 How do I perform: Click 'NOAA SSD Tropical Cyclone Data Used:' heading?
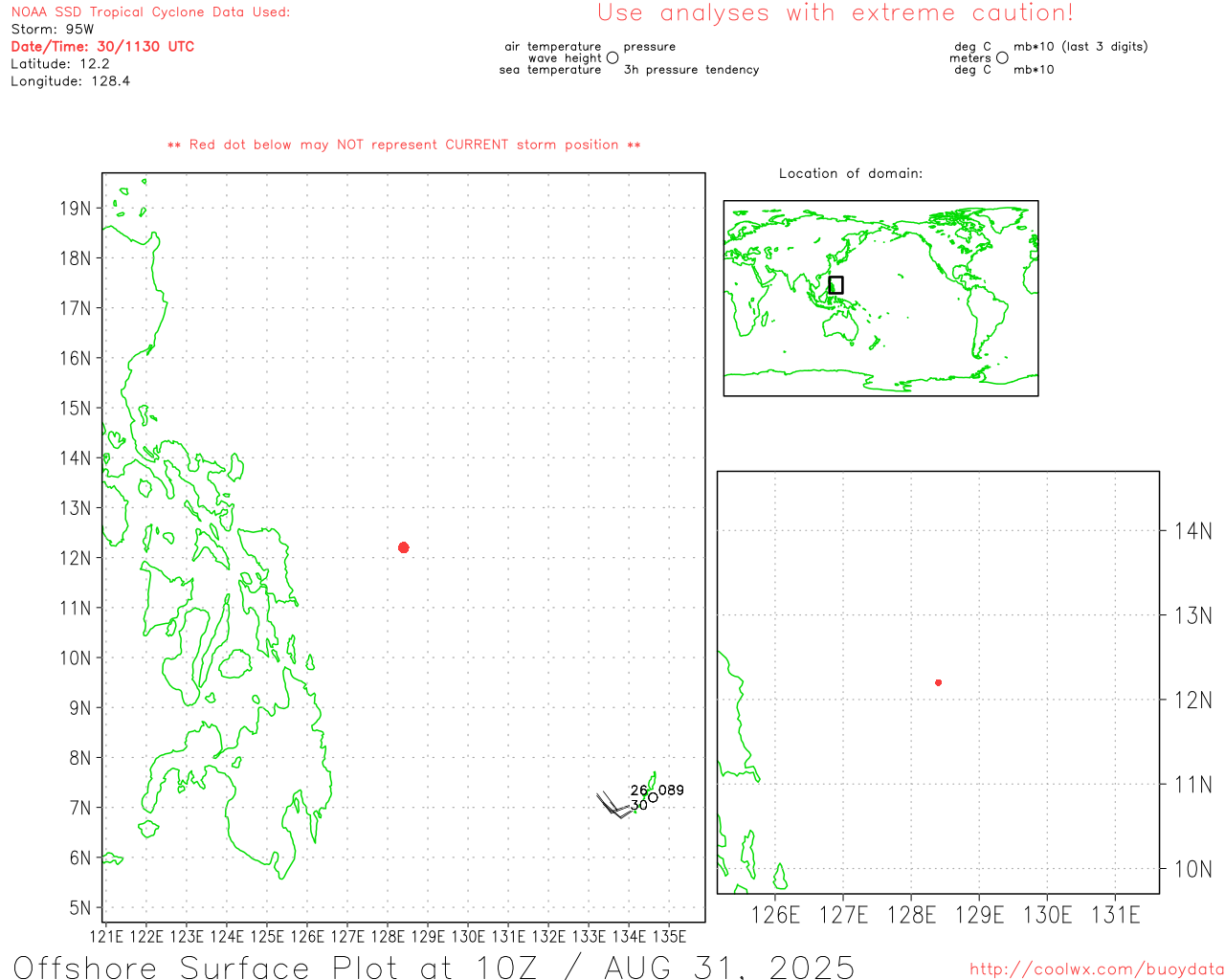[x=150, y=12]
